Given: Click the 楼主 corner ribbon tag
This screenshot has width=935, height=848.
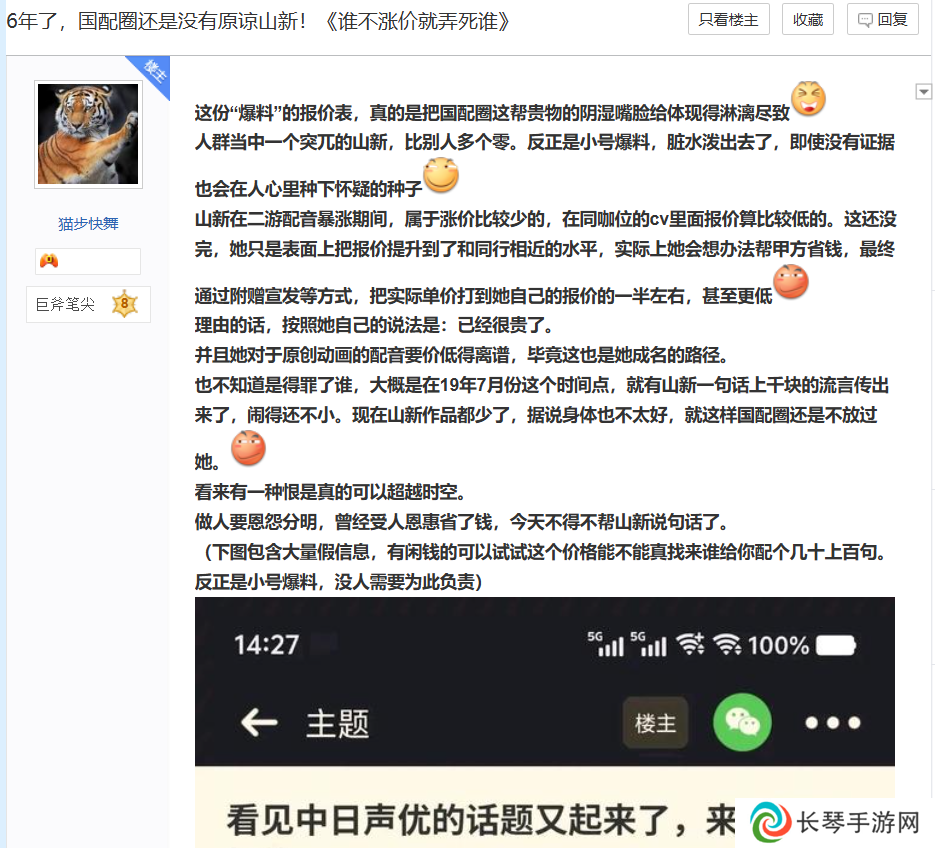Looking at the screenshot, I should tap(152, 73).
